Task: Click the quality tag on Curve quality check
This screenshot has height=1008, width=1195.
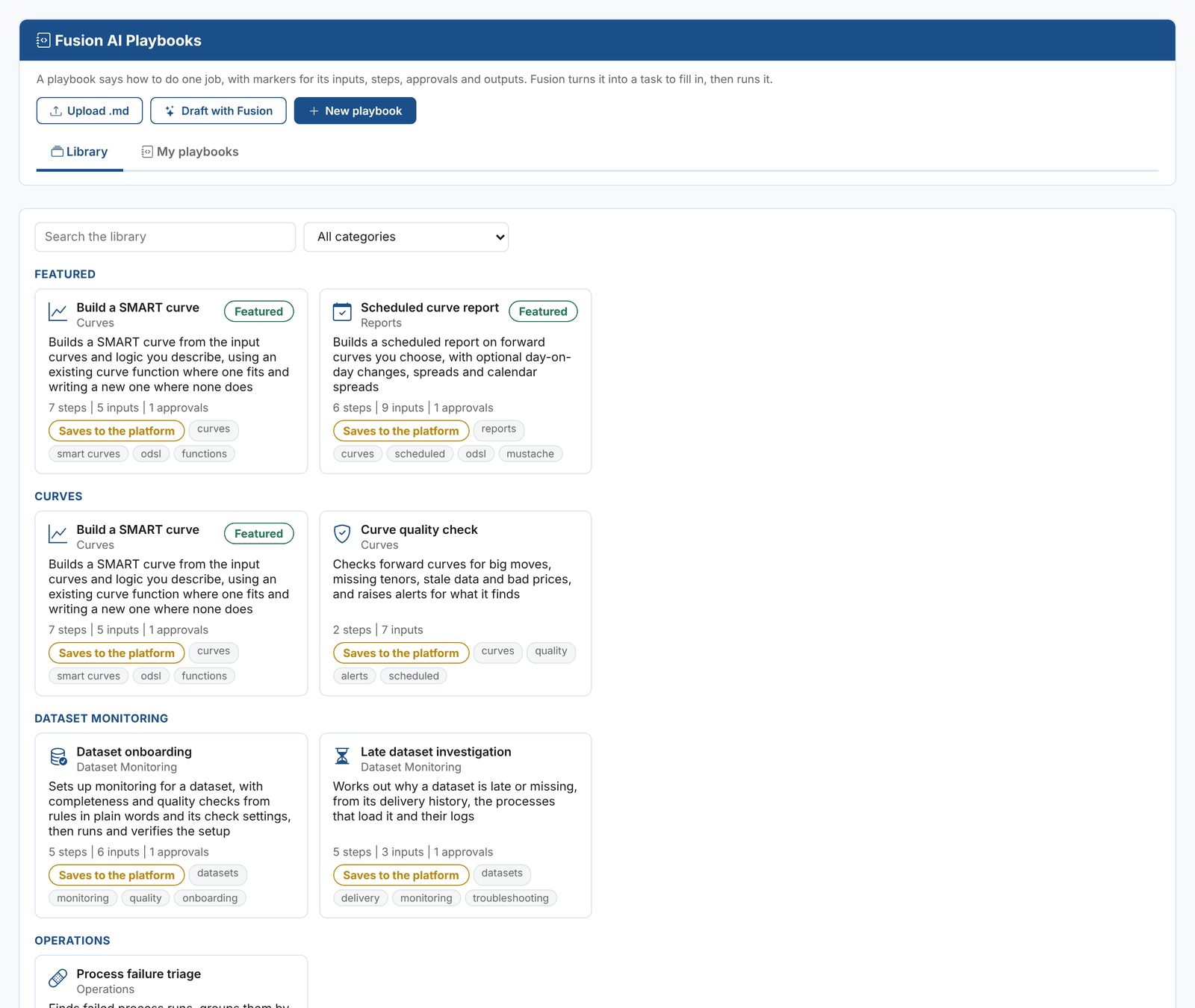Action: tap(551, 651)
